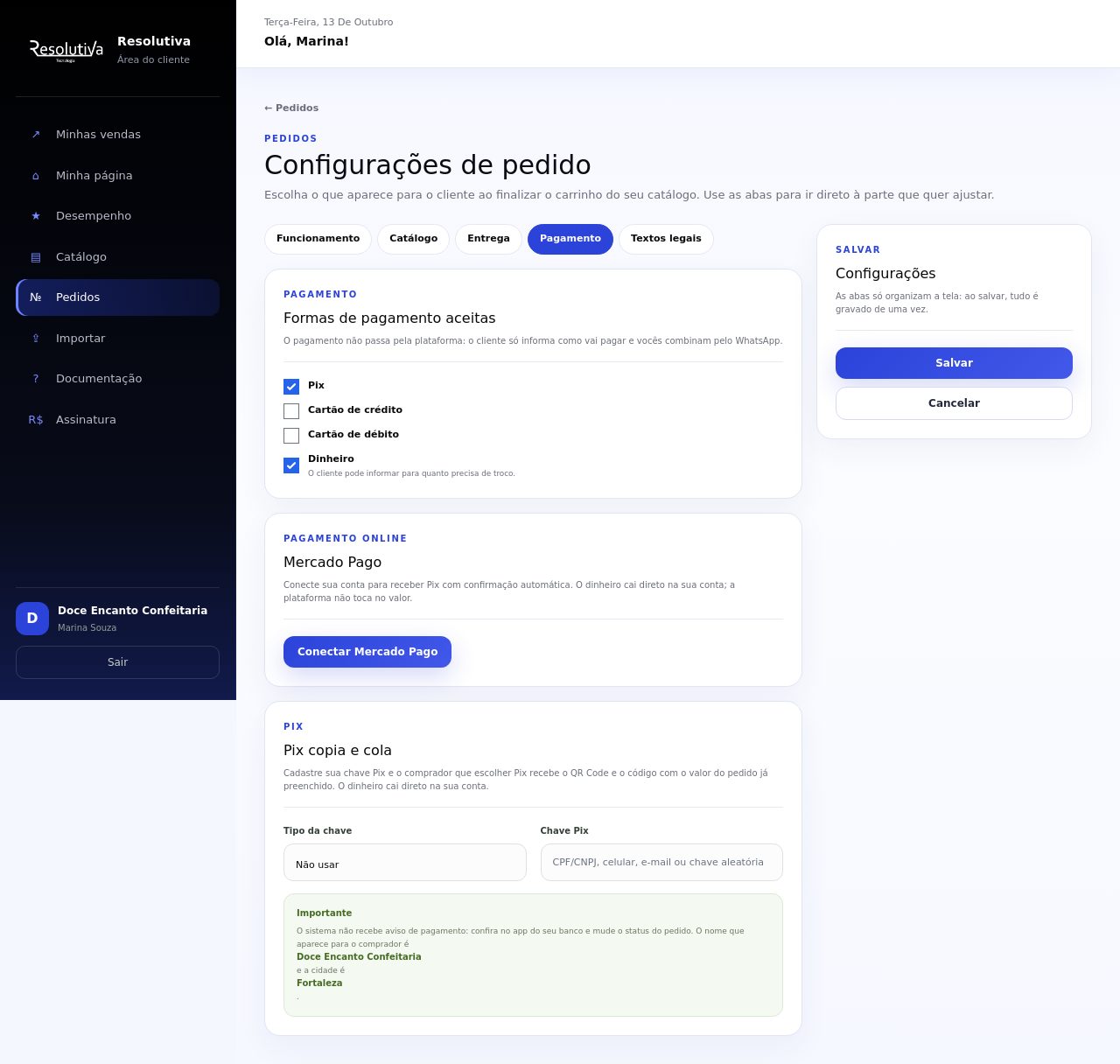Click the arrow icon beside Minhas vendas
The width and height of the screenshot is (1120, 1064).
[x=36, y=135]
